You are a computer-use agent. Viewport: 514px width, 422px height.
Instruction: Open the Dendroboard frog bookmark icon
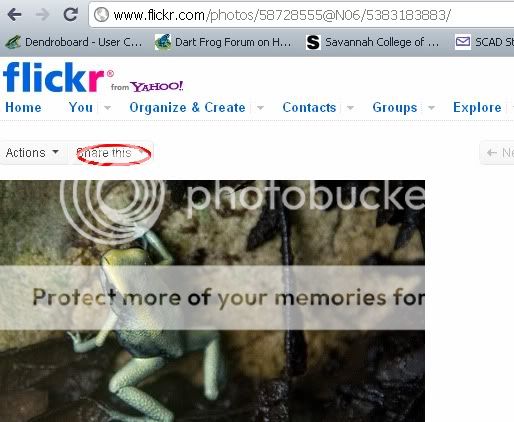tap(13, 42)
